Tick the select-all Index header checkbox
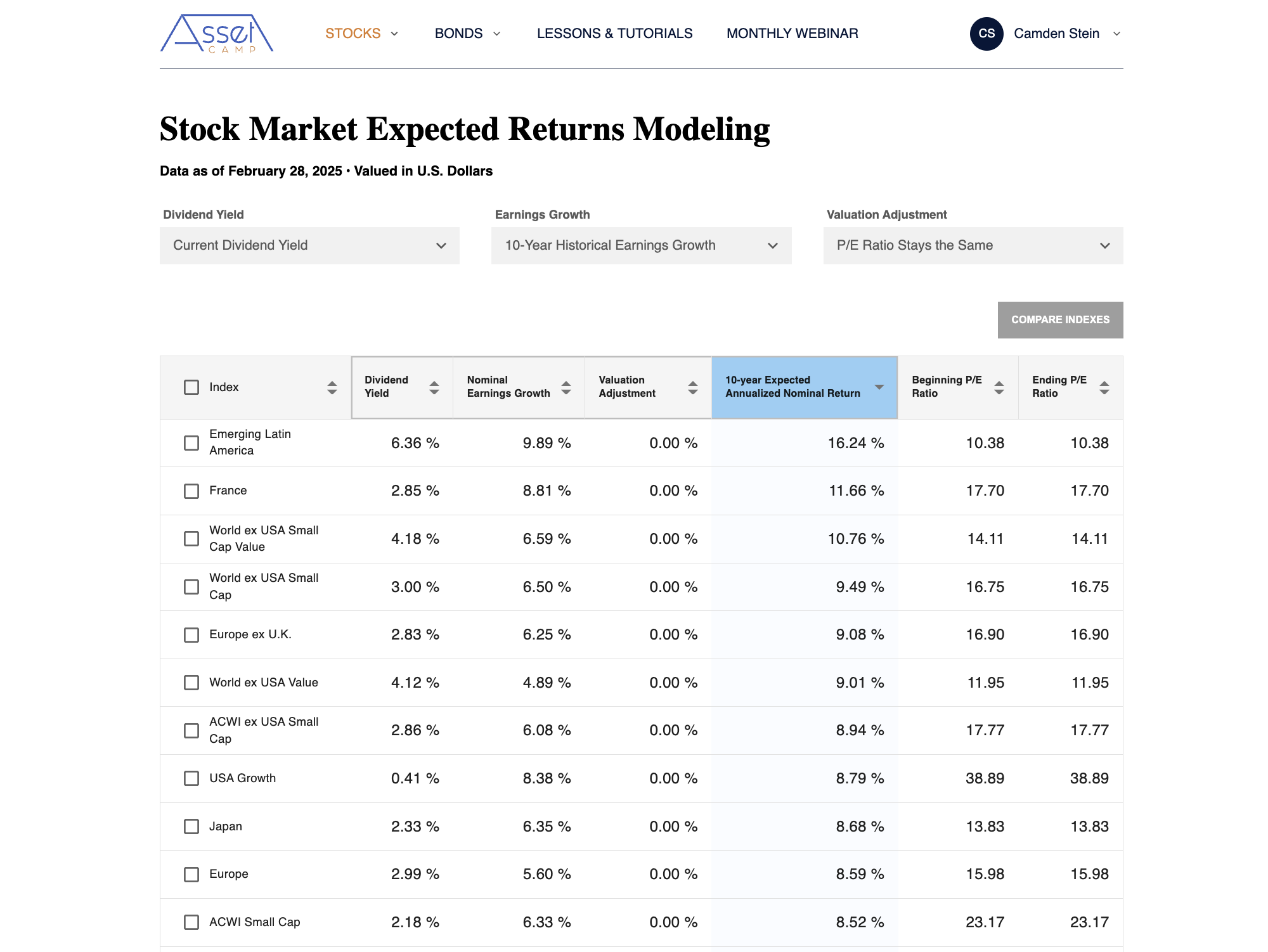 191,387
